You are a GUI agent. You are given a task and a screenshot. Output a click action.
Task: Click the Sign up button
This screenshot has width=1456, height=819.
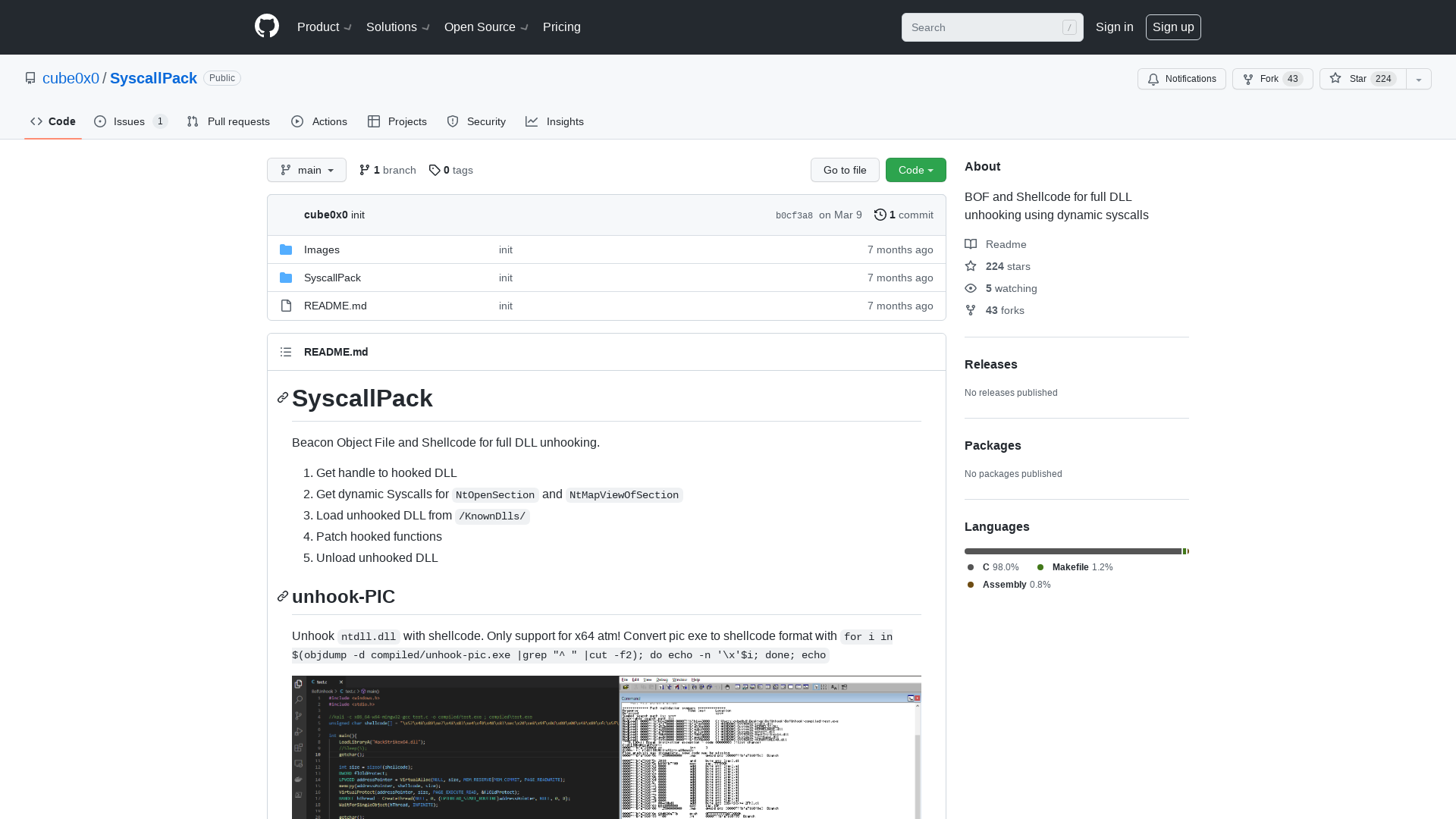(1173, 27)
